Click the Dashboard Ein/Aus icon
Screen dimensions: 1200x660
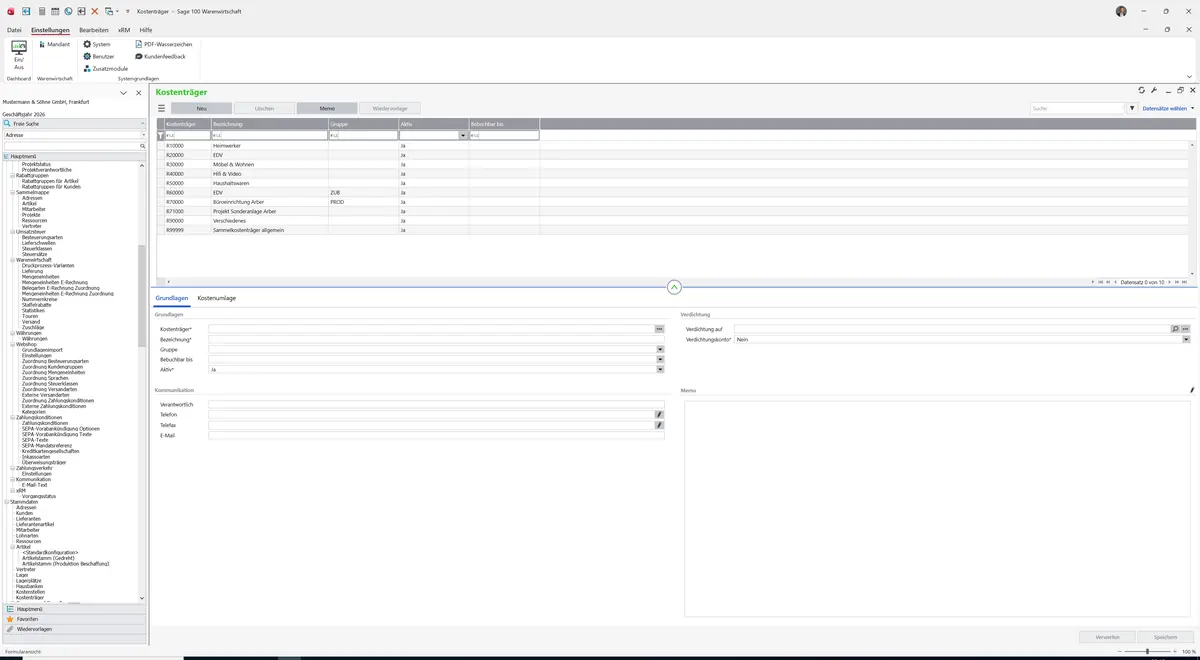coord(19,54)
